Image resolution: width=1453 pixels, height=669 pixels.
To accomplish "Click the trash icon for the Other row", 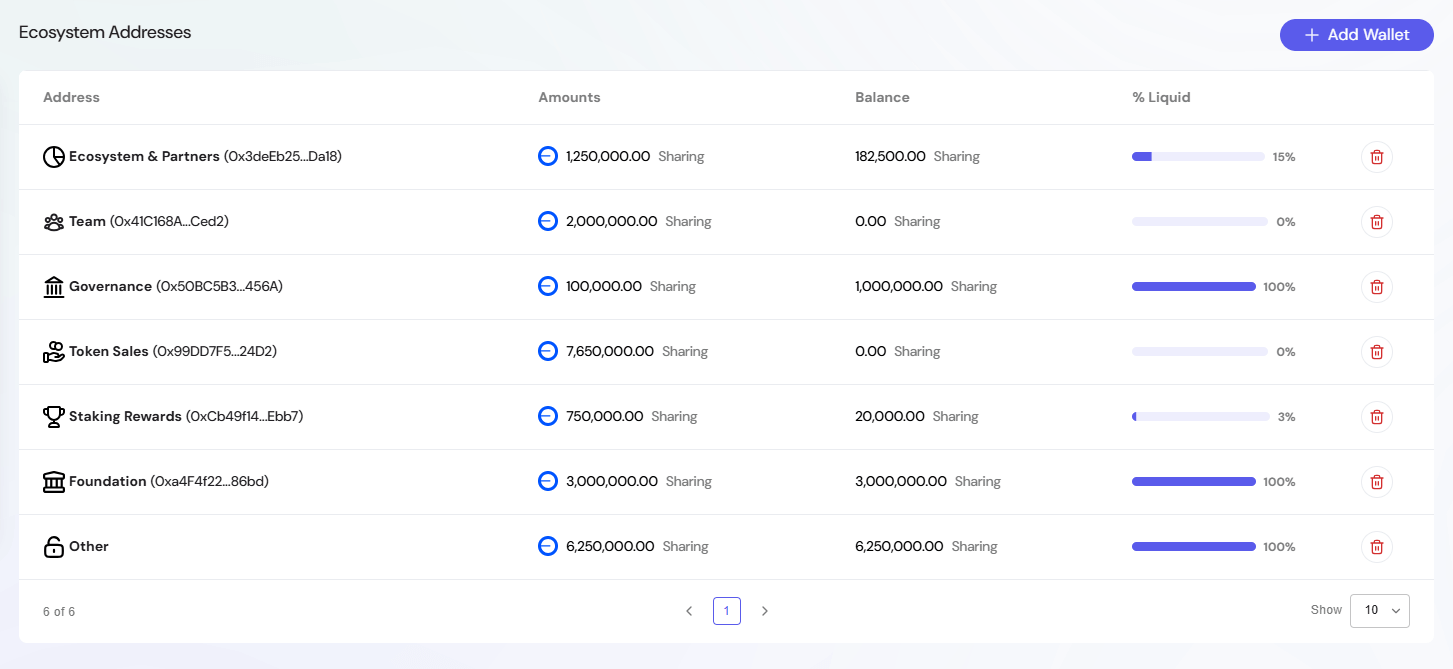I will click(x=1376, y=547).
